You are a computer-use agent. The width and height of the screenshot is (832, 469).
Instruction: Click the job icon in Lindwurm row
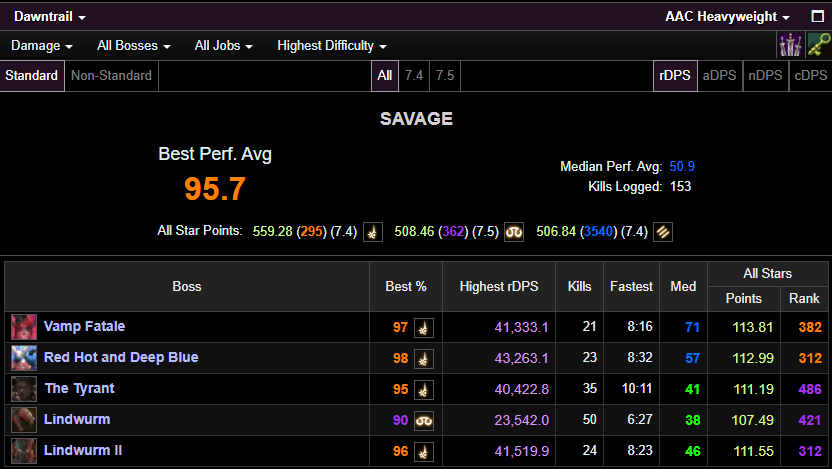coord(423,421)
